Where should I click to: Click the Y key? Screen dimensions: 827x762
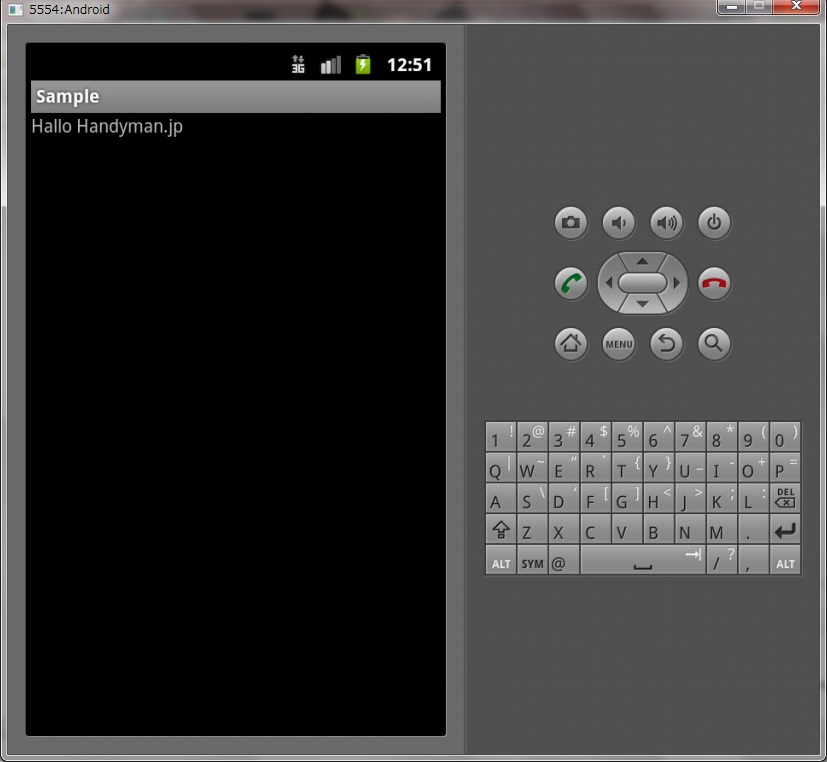click(659, 467)
